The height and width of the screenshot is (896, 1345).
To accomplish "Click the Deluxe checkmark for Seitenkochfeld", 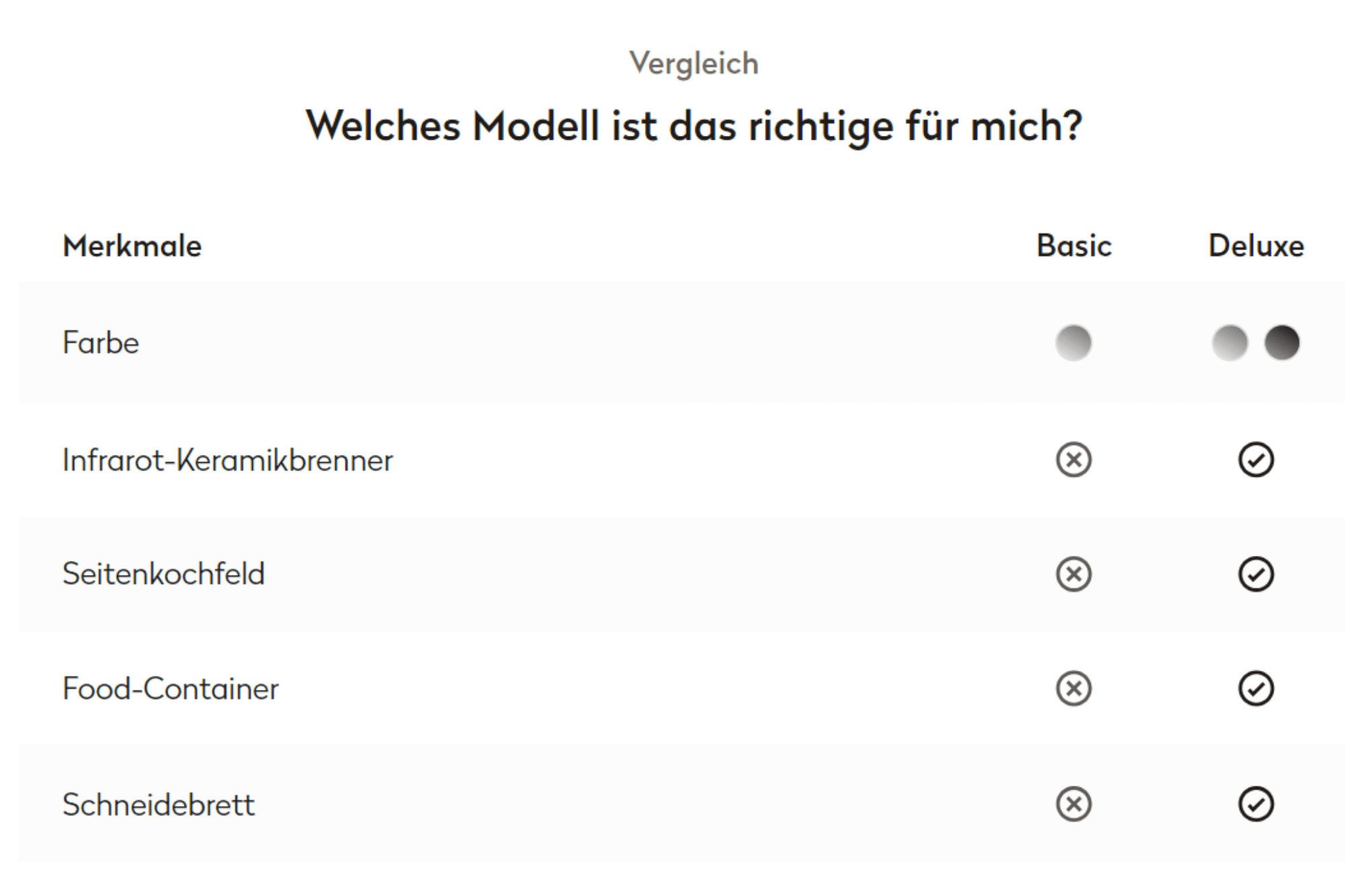I will 1256,574.
